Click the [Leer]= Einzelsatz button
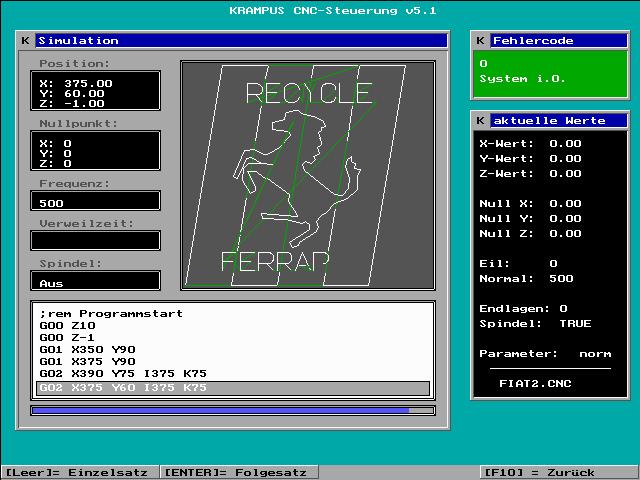Image resolution: width=640 pixels, height=480 pixels. pos(79,472)
